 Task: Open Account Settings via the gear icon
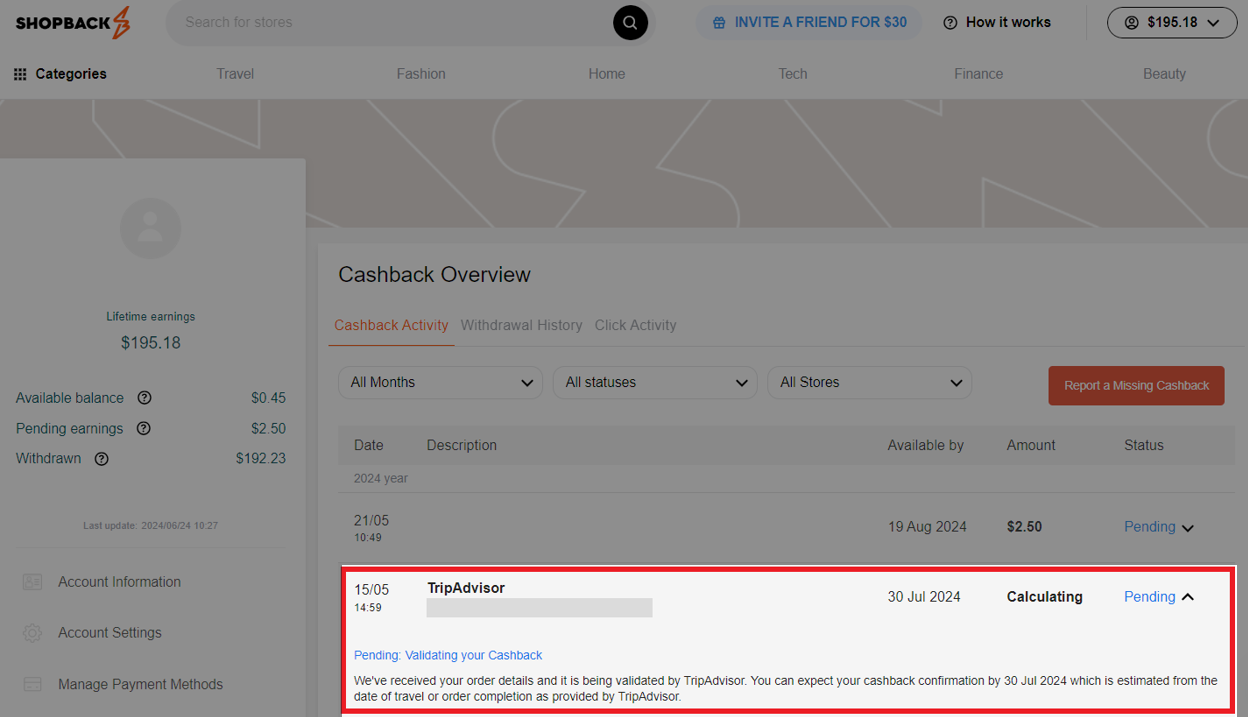[31, 633]
